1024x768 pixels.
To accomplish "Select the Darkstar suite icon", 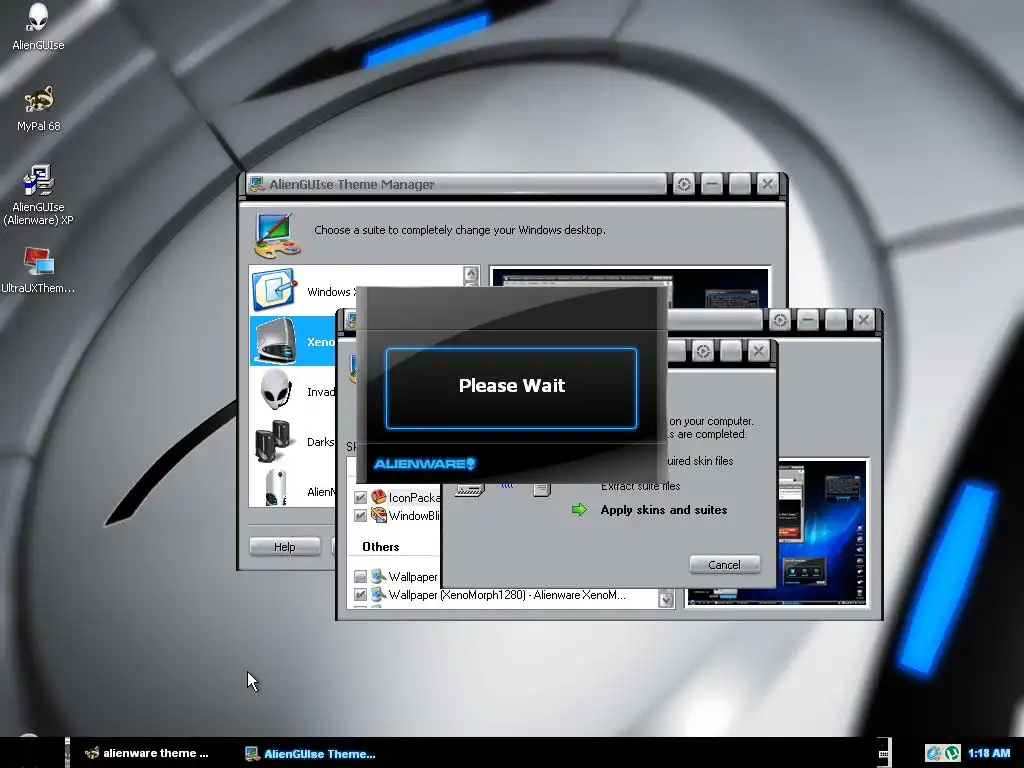I will (x=273, y=440).
